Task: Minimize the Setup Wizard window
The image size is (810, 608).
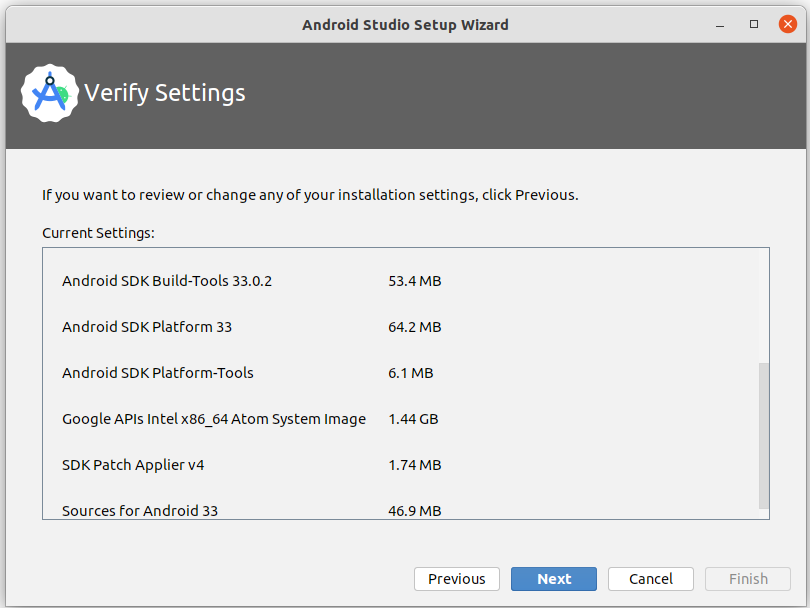Action: (x=721, y=24)
